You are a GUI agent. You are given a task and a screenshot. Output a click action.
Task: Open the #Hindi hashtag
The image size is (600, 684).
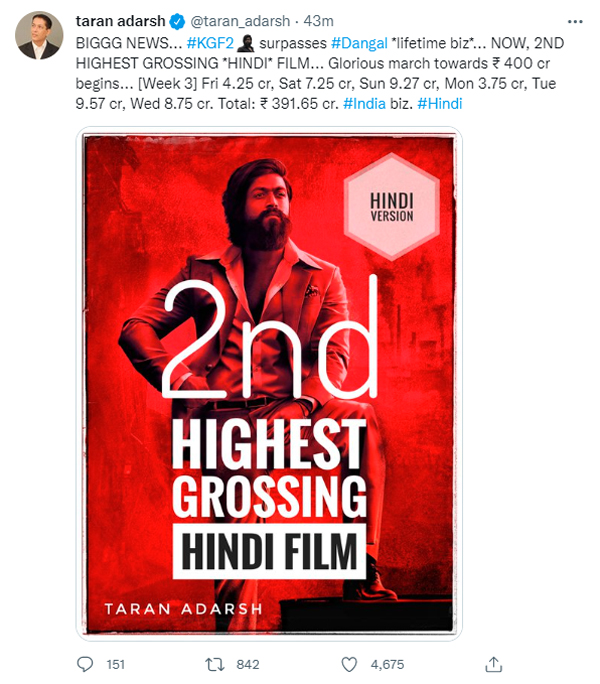439,104
